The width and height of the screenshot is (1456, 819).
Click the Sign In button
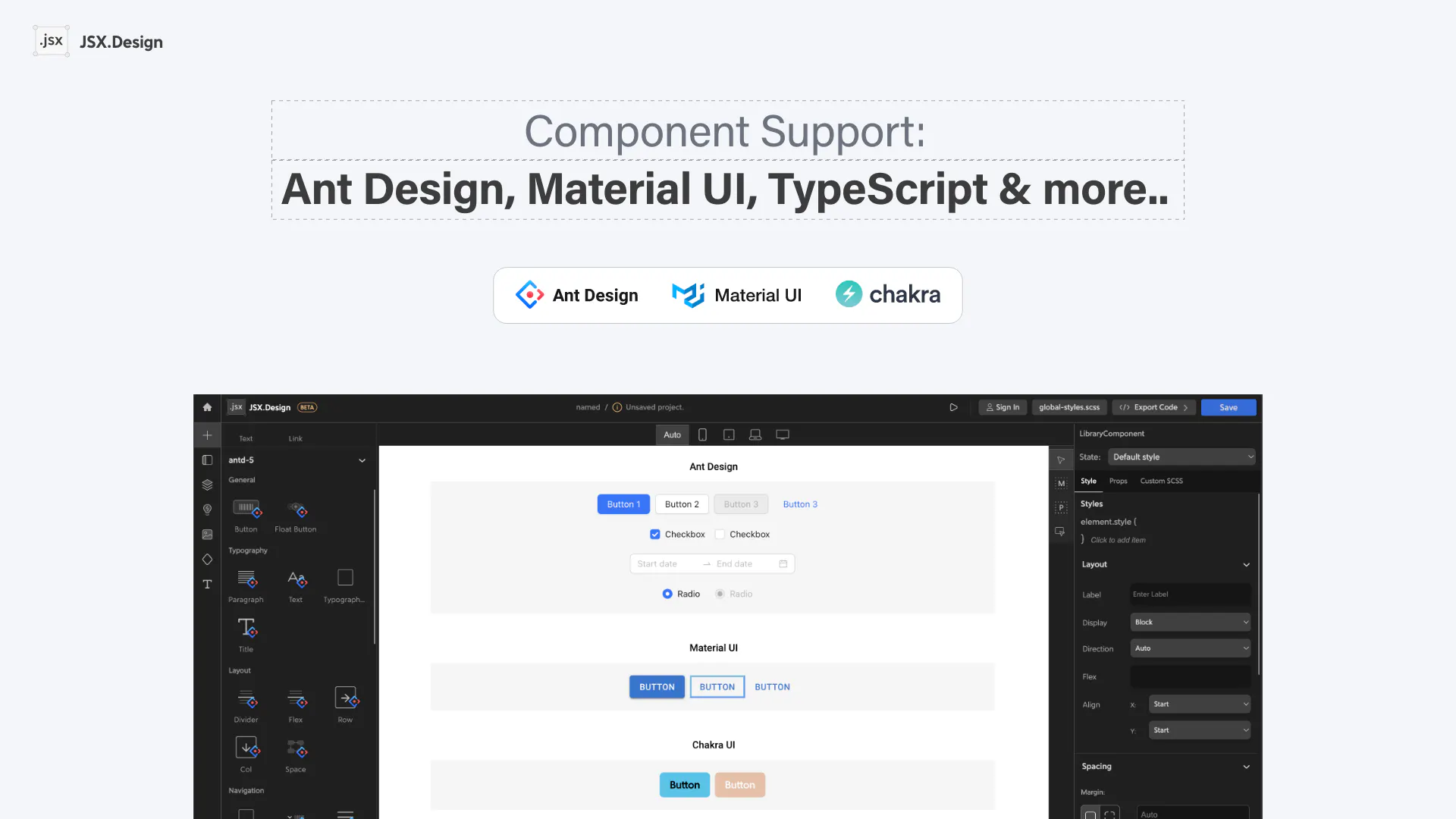(x=1003, y=407)
